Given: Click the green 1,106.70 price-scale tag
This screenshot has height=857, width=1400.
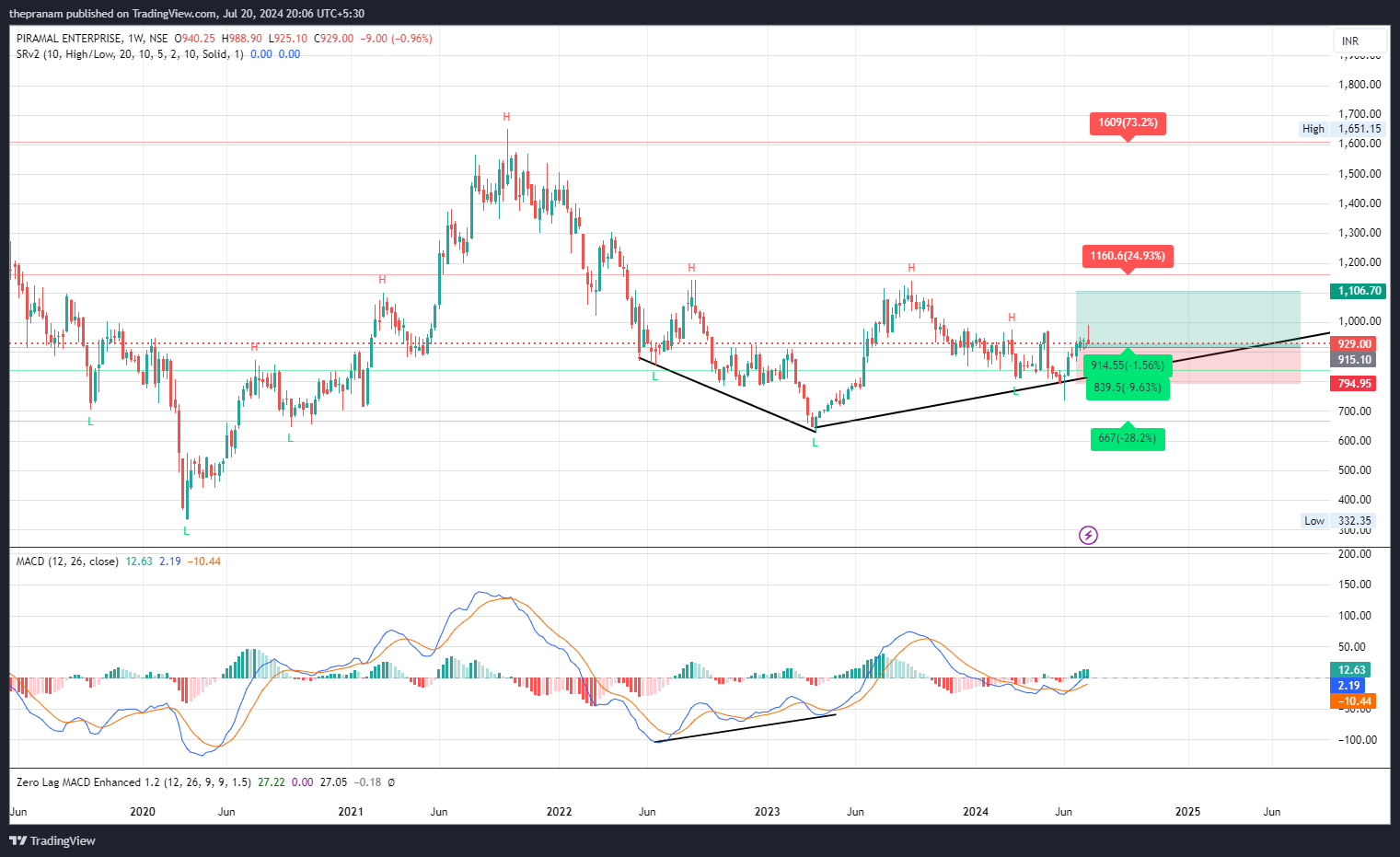Looking at the screenshot, I should point(1358,291).
